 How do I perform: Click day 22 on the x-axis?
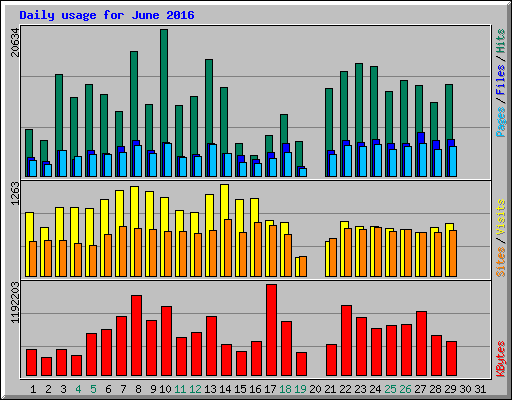click(x=345, y=389)
